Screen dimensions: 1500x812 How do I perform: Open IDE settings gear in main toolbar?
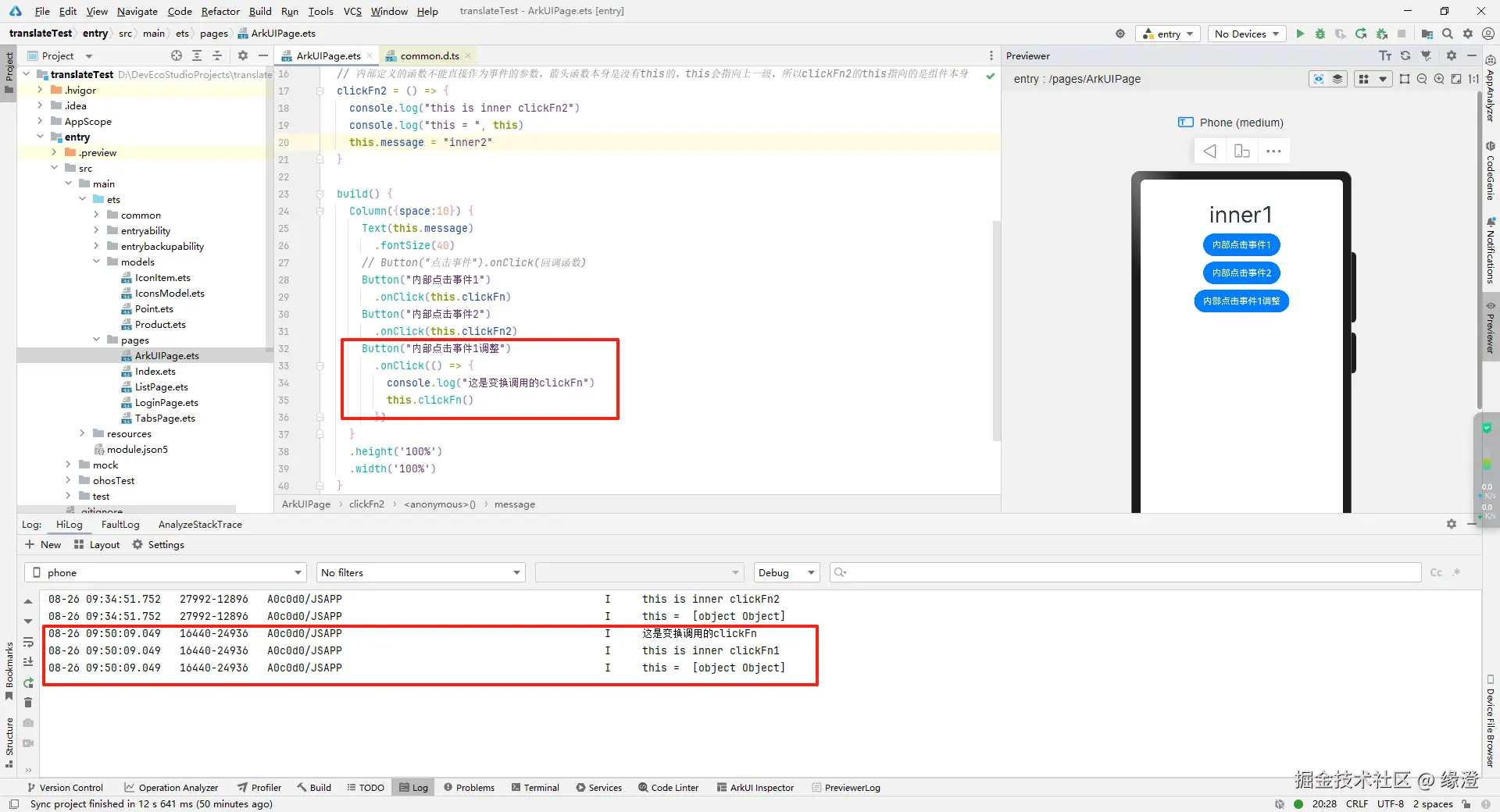click(x=1468, y=34)
